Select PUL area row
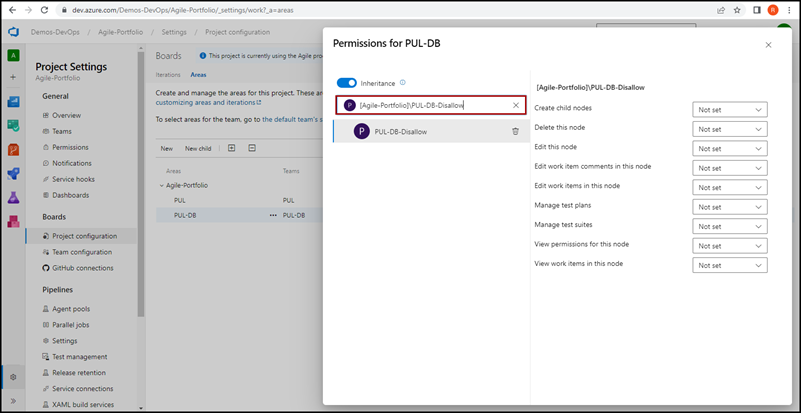 tap(239, 201)
